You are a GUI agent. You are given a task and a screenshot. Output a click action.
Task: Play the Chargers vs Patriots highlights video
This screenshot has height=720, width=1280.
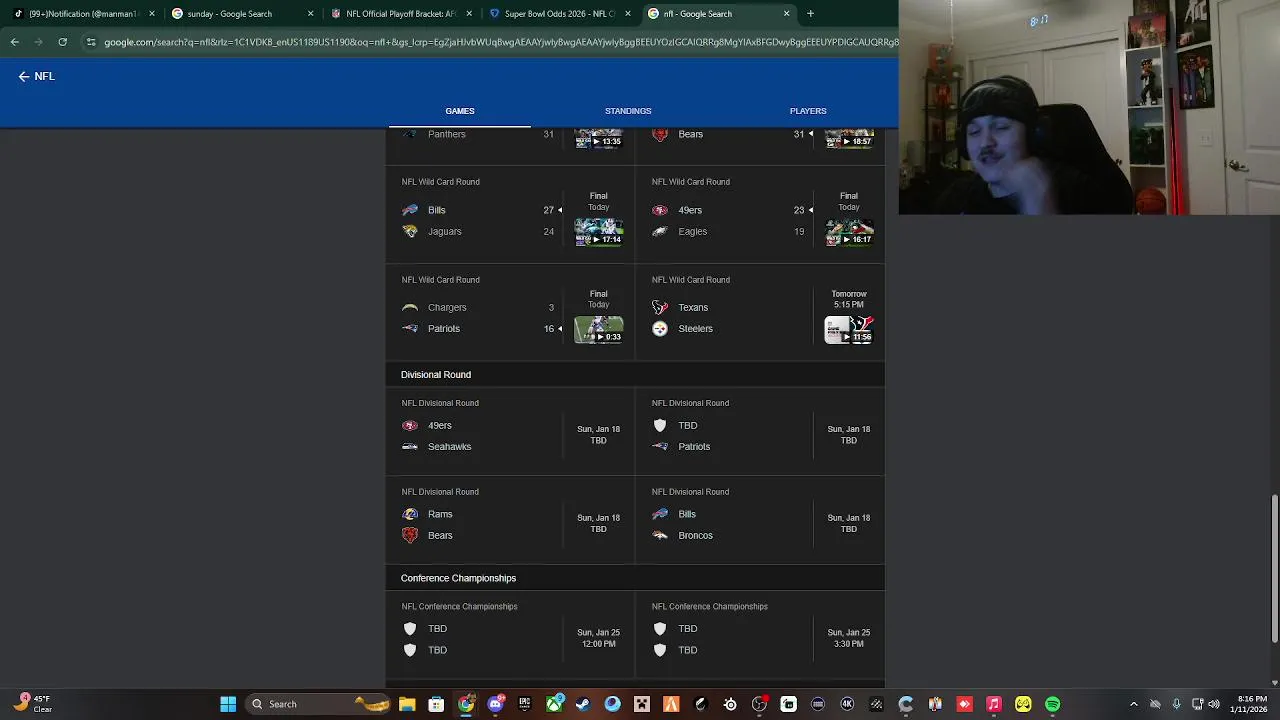coord(598,329)
